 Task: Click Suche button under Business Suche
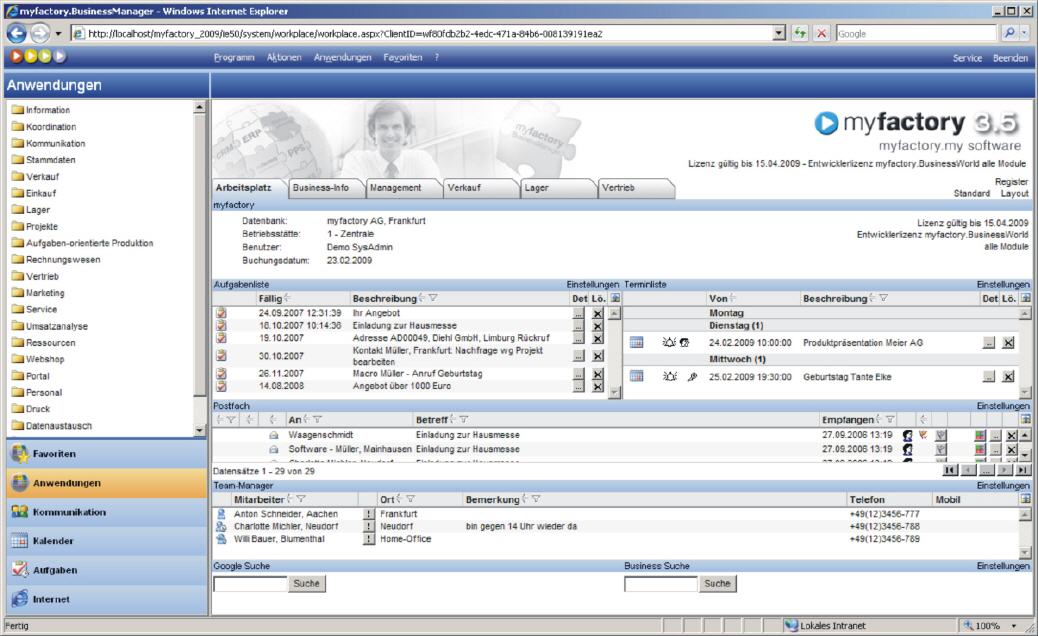pos(717,584)
